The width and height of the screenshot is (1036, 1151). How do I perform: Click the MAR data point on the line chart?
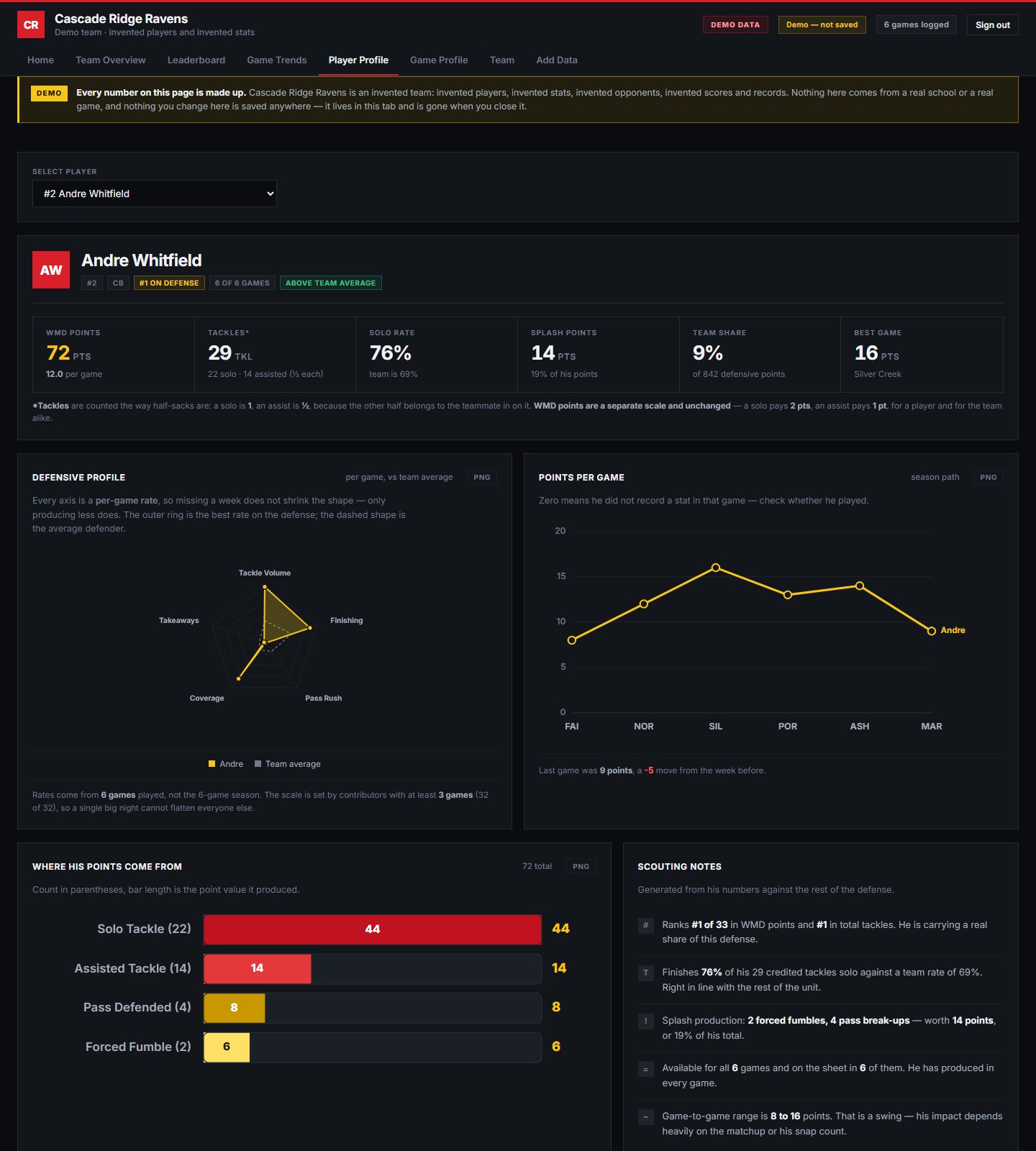[x=932, y=631]
